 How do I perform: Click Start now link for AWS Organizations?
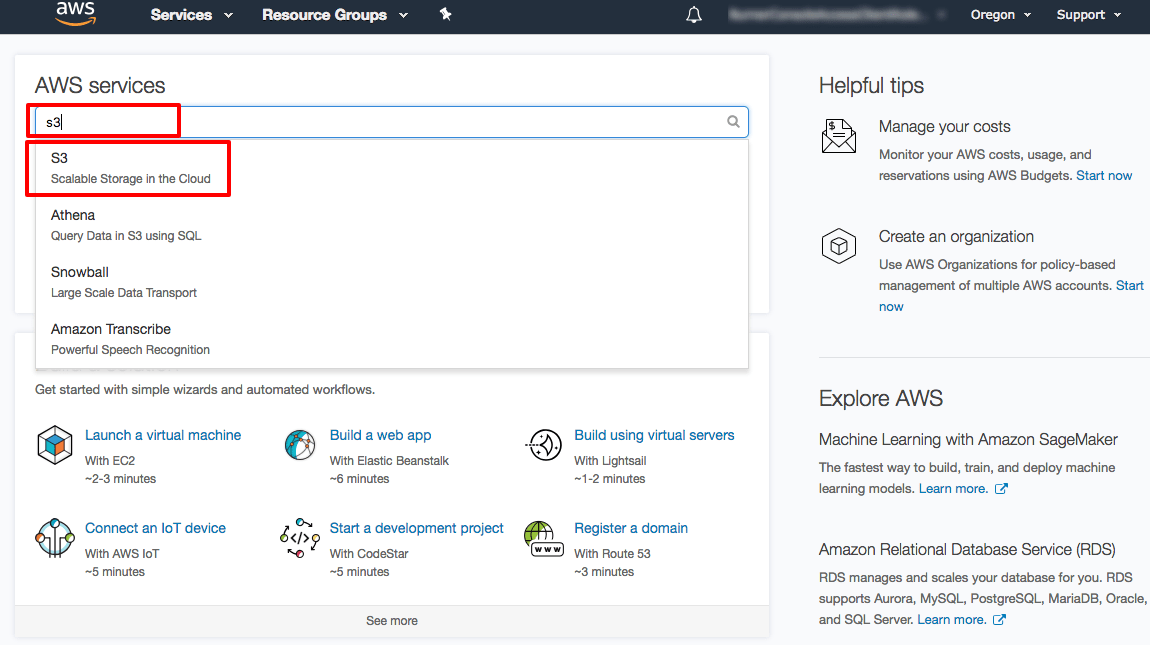(x=1129, y=285)
